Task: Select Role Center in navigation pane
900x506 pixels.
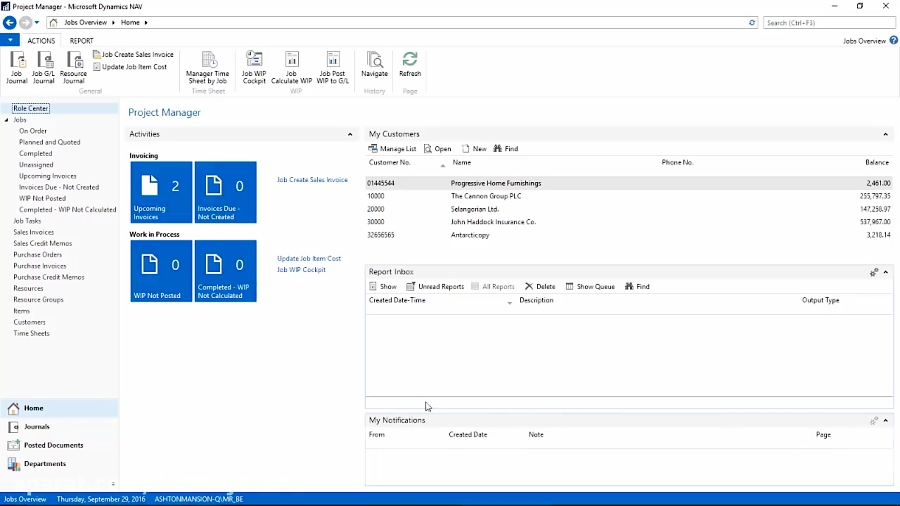Action: click(x=31, y=108)
